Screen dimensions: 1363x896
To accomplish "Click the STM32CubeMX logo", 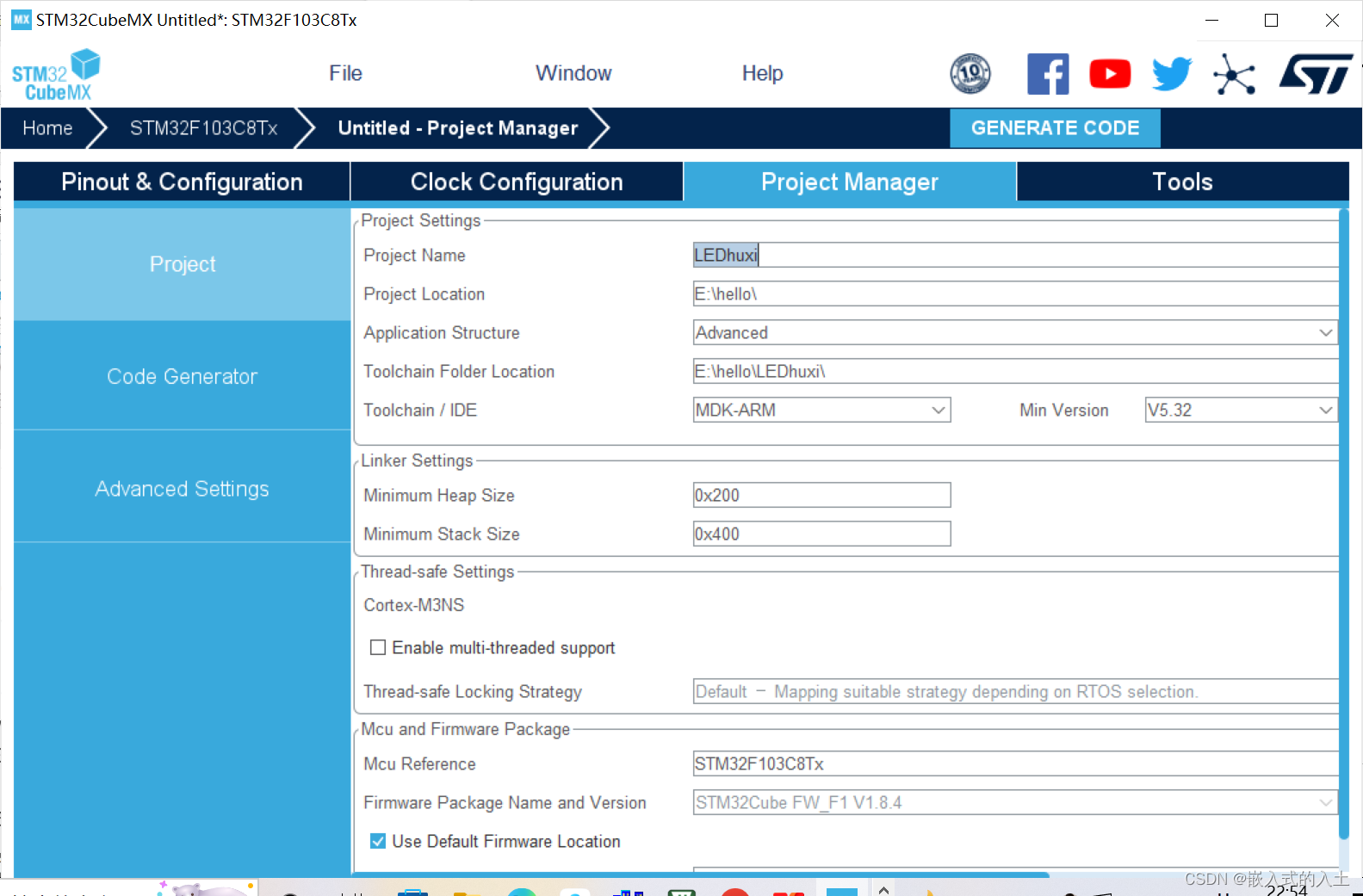I will (56, 75).
